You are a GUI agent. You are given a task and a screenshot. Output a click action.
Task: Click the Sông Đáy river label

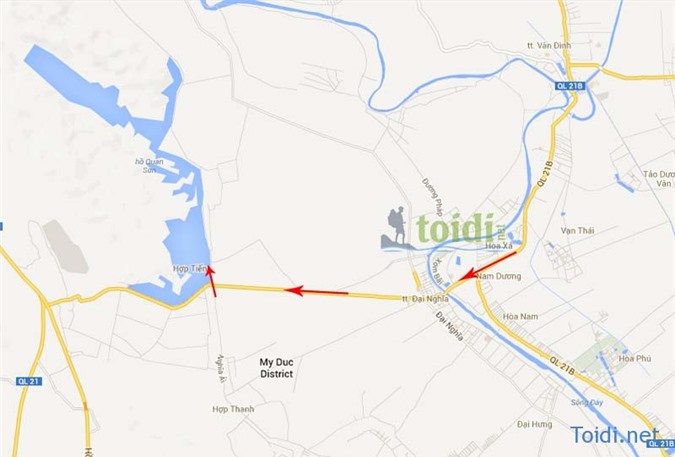(x=587, y=403)
